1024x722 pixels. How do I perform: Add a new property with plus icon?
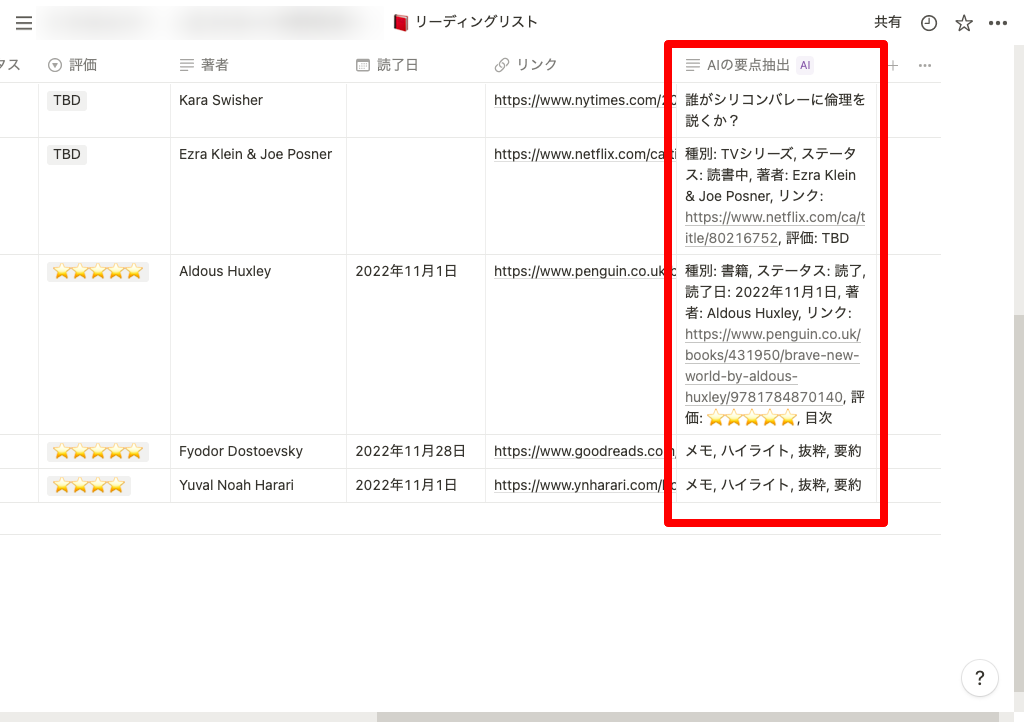click(x=893, y=65)
